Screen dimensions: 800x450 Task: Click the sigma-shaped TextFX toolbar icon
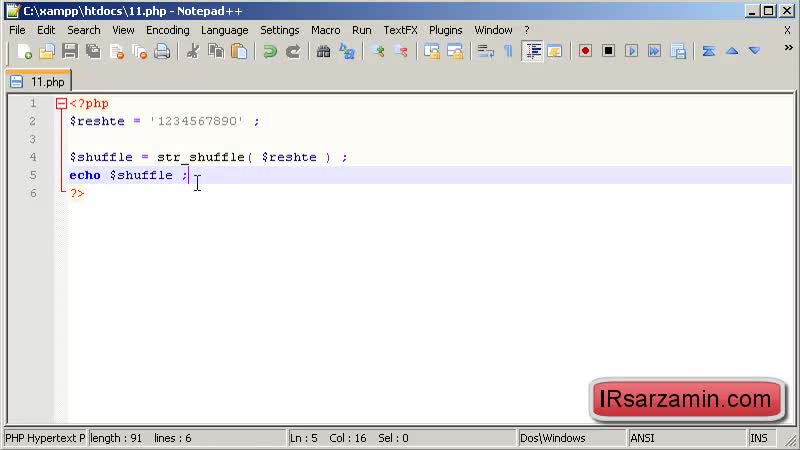(709, 52)
